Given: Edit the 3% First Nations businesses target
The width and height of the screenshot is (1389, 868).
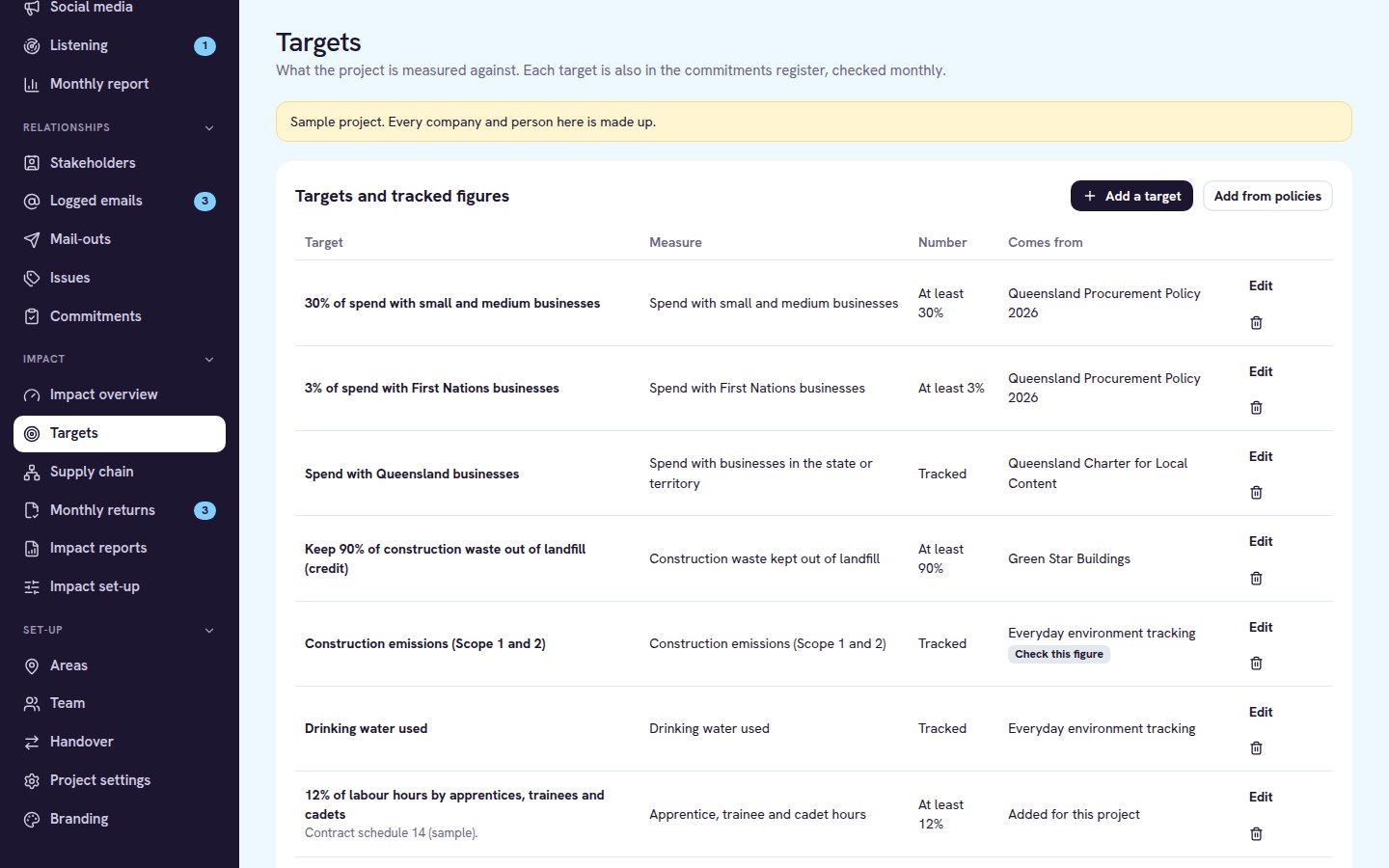Looking at the screenshot, I should click(x=1261, y=371).
